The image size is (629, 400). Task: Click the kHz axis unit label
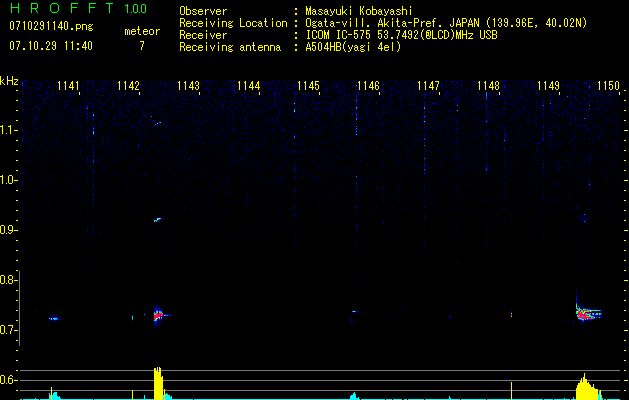[9, 81]
